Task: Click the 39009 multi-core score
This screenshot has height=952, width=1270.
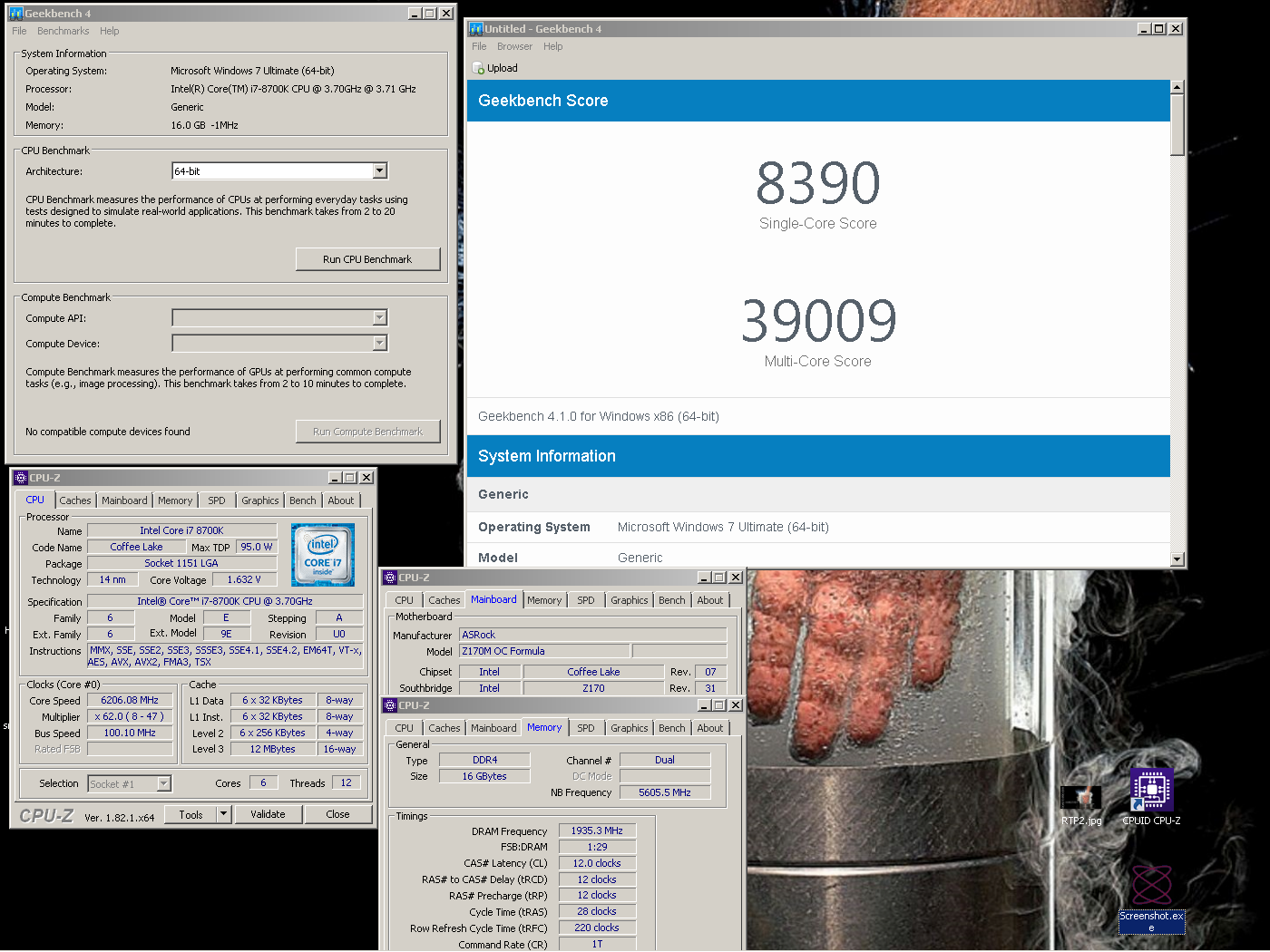Action: (818, 321)
